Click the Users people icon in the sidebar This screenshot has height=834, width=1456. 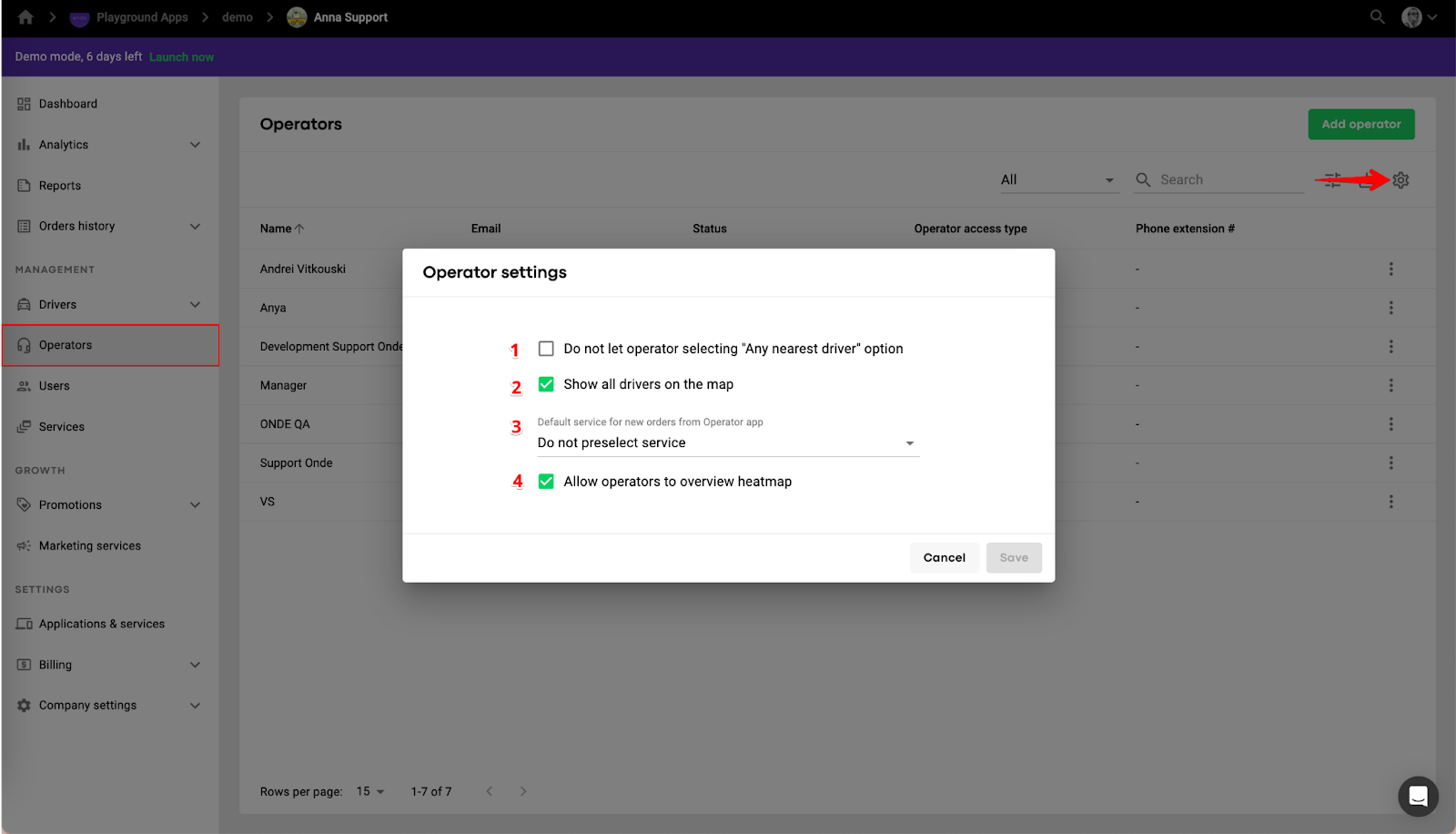(x=24, y=386)
